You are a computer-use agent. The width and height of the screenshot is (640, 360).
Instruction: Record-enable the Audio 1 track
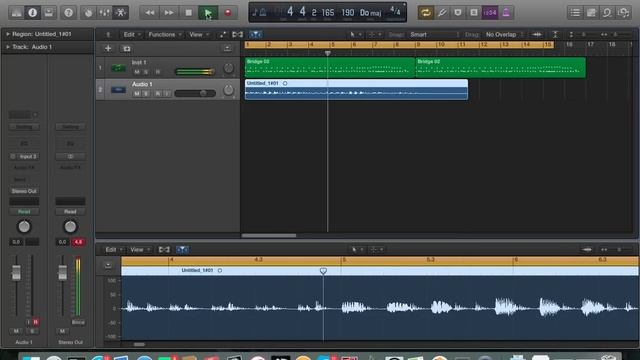[x=158, y=93]
